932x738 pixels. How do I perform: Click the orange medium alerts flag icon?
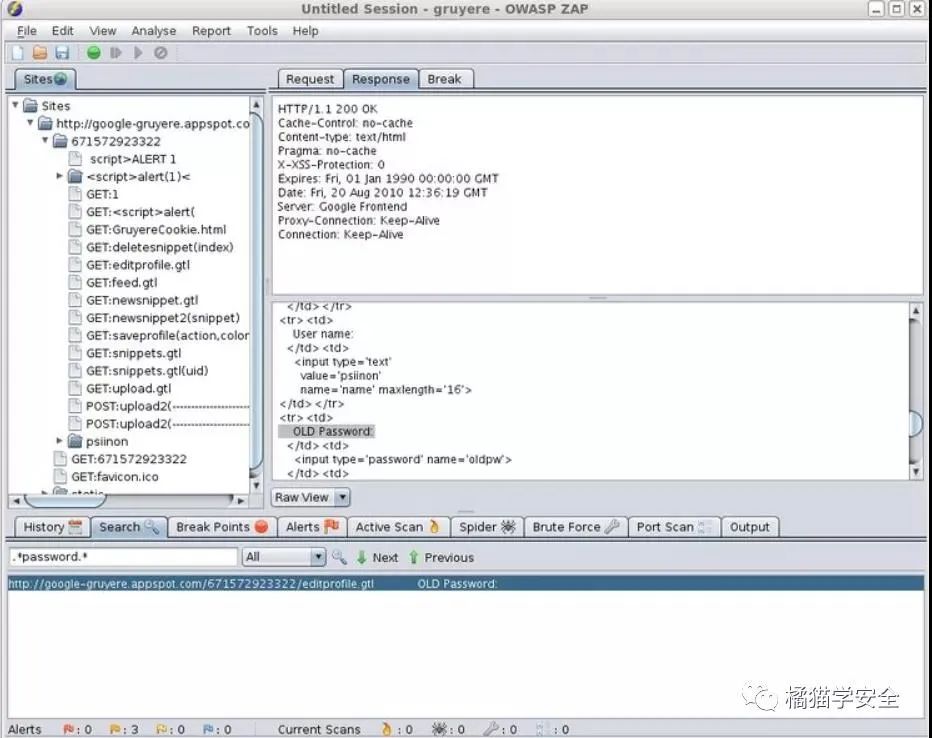(115, 729)
